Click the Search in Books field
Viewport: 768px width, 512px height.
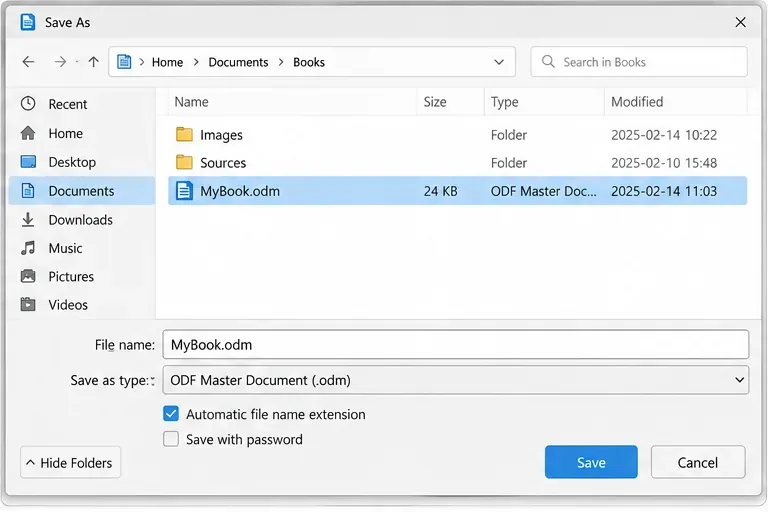[639, 62]
